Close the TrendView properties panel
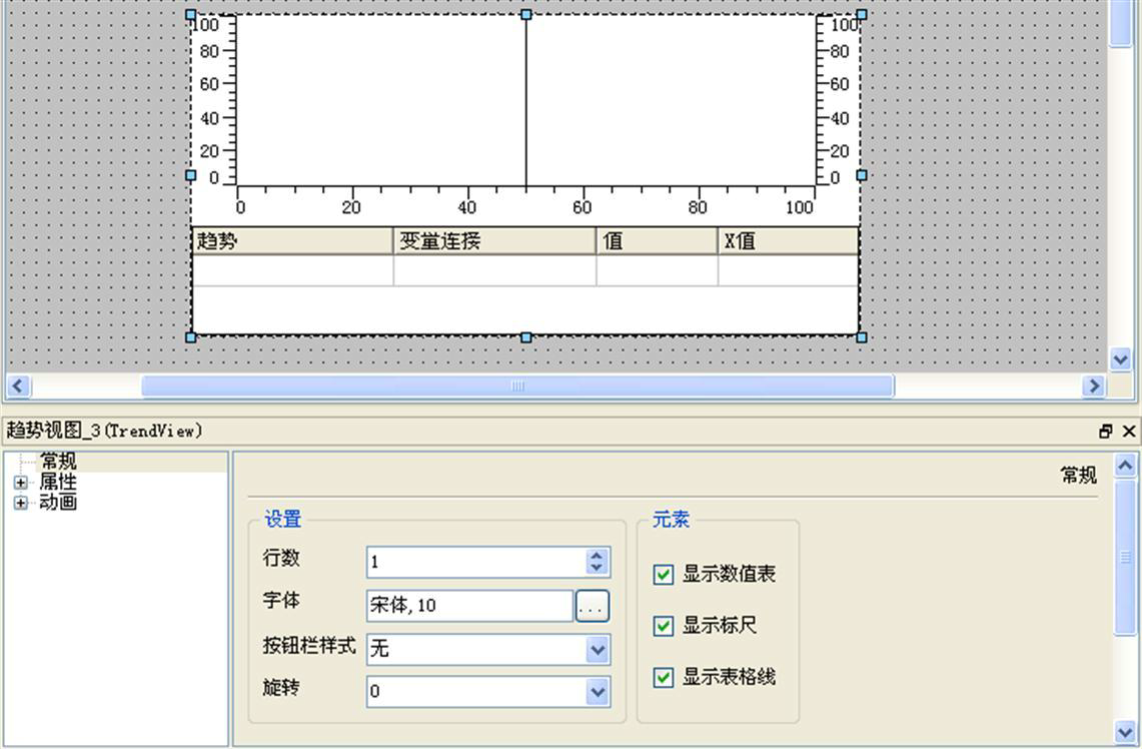1142x749 pixels. point(1129,431)
